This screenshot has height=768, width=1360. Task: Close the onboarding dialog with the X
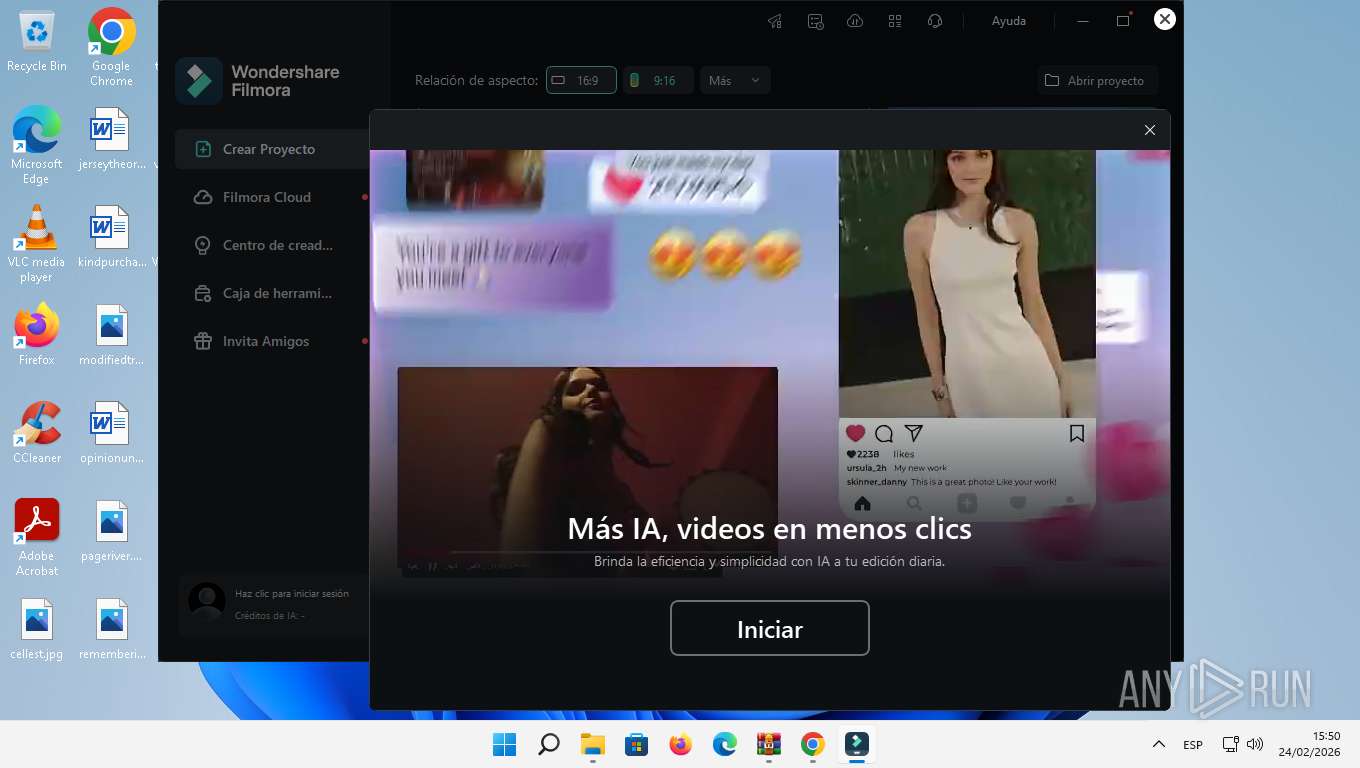[1149, 130]
